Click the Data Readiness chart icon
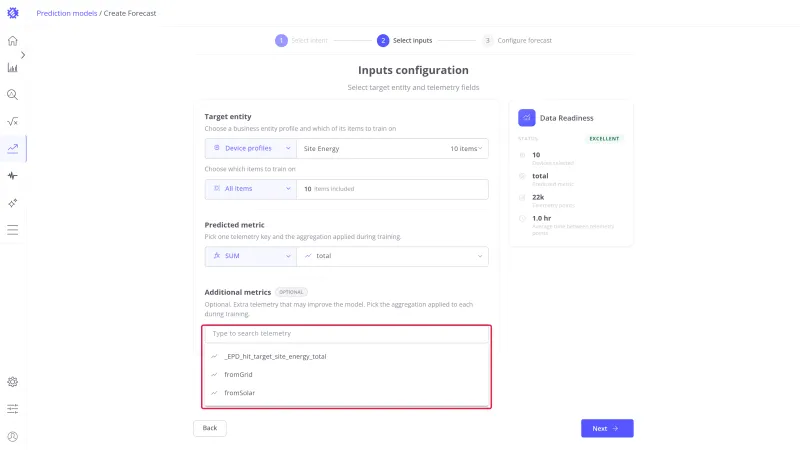The image size is (800, 450). 527,118
